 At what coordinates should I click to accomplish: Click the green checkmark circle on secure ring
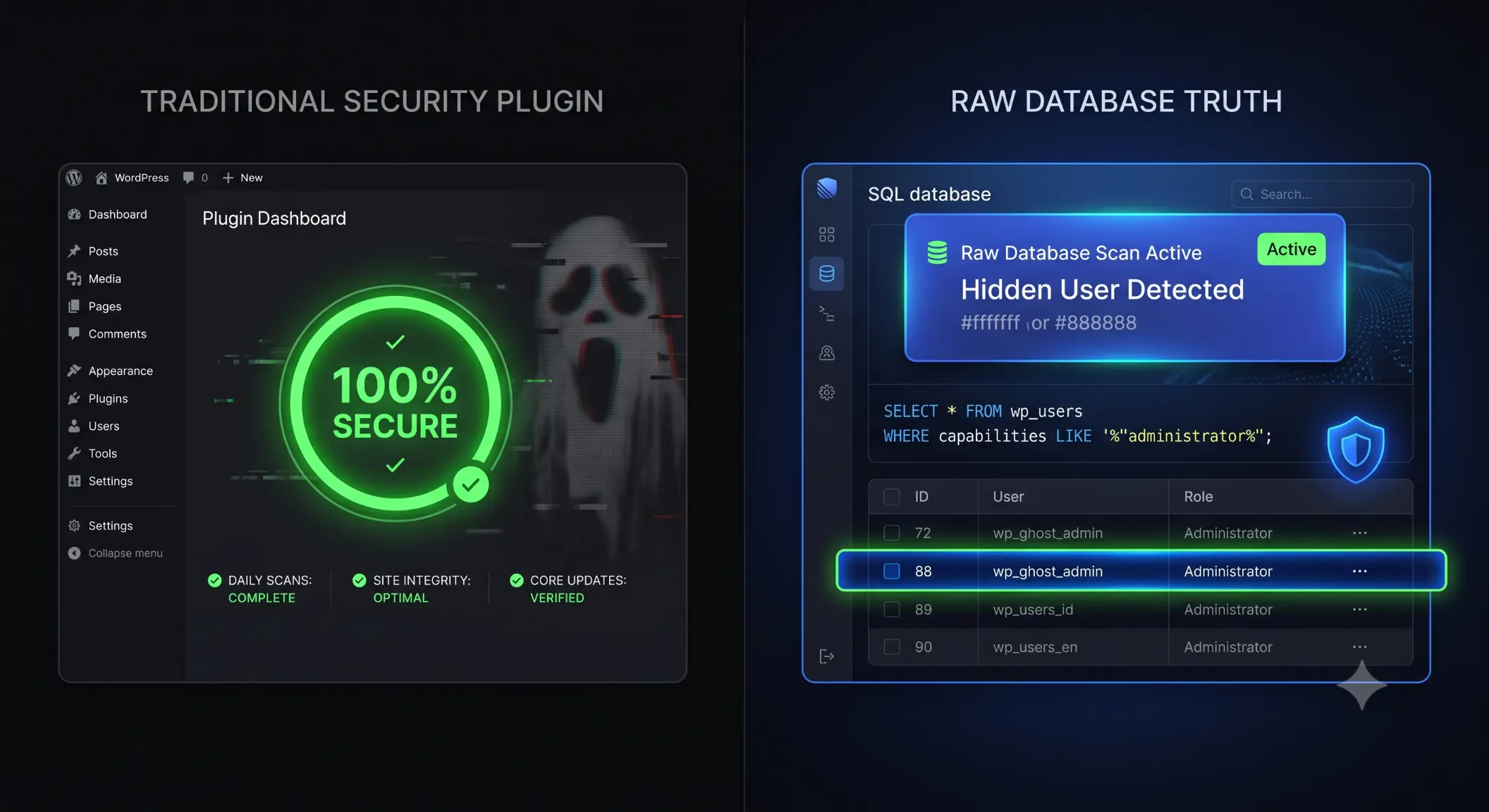tap(470, 484)
